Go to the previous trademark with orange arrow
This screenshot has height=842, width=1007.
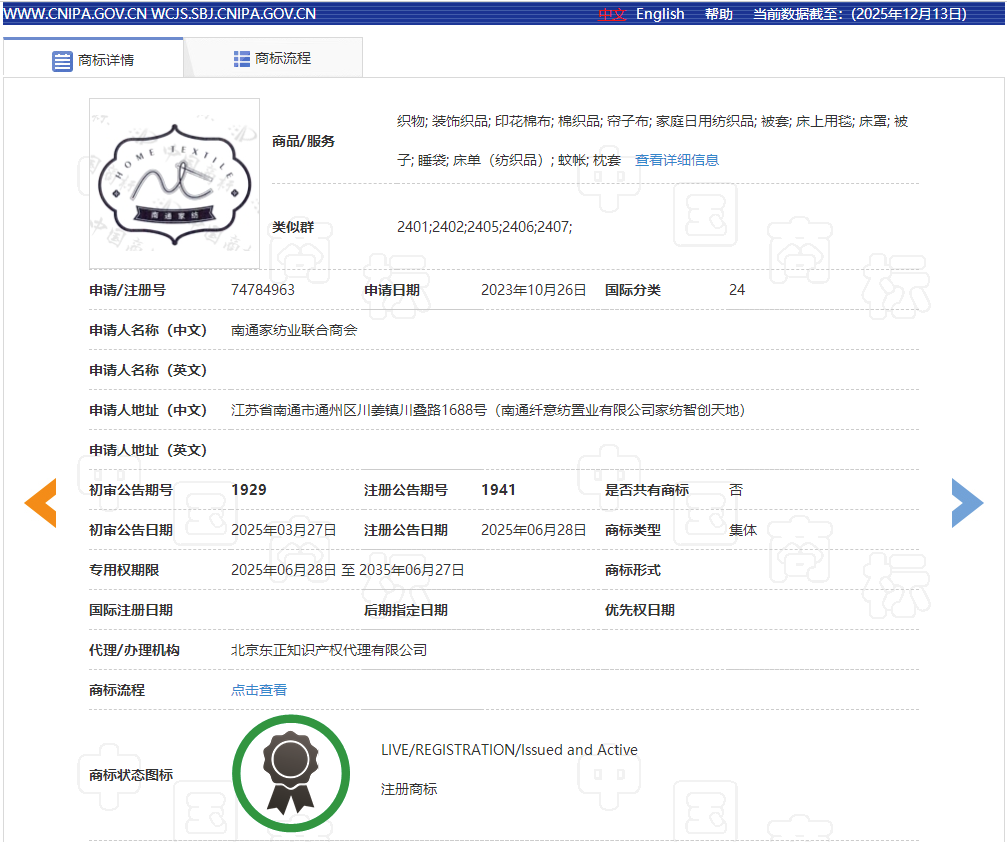[41, 503]
